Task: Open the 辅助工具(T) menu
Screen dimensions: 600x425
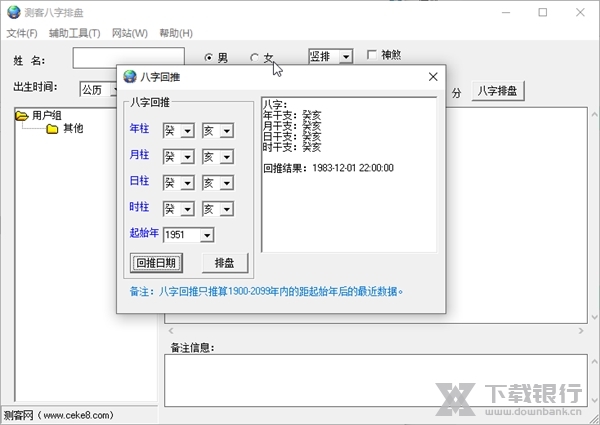Action: (x=75, y=33)
